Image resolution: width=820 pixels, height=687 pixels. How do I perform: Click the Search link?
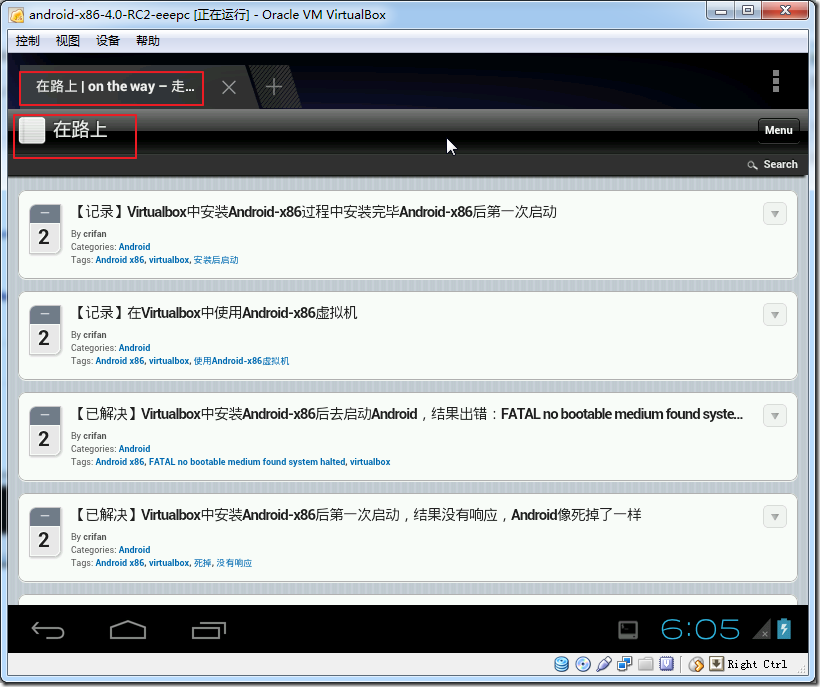click(780, 164)
